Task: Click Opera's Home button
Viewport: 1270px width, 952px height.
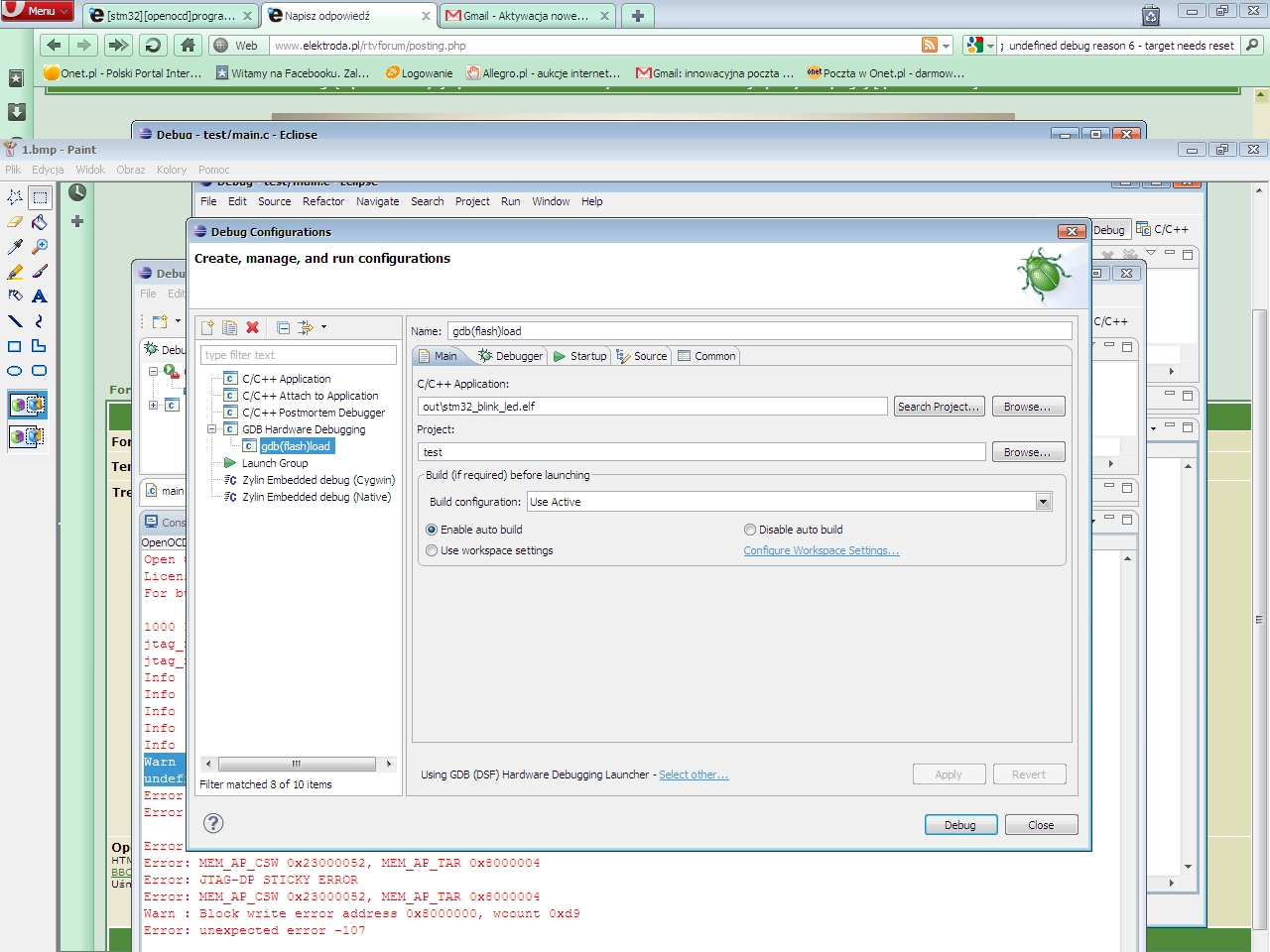Action: pos(188,45)
